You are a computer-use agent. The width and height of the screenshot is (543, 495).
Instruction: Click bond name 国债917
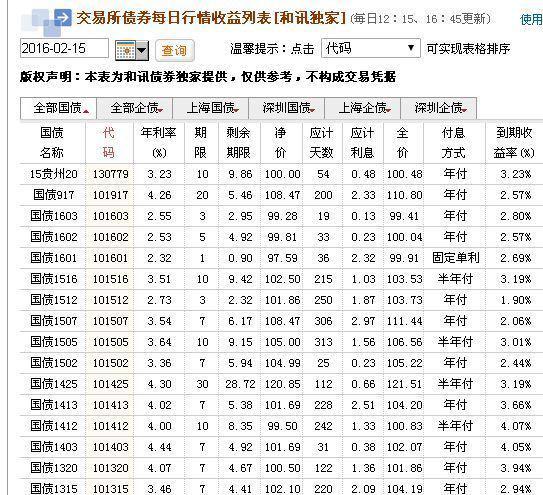click(53, 195)
